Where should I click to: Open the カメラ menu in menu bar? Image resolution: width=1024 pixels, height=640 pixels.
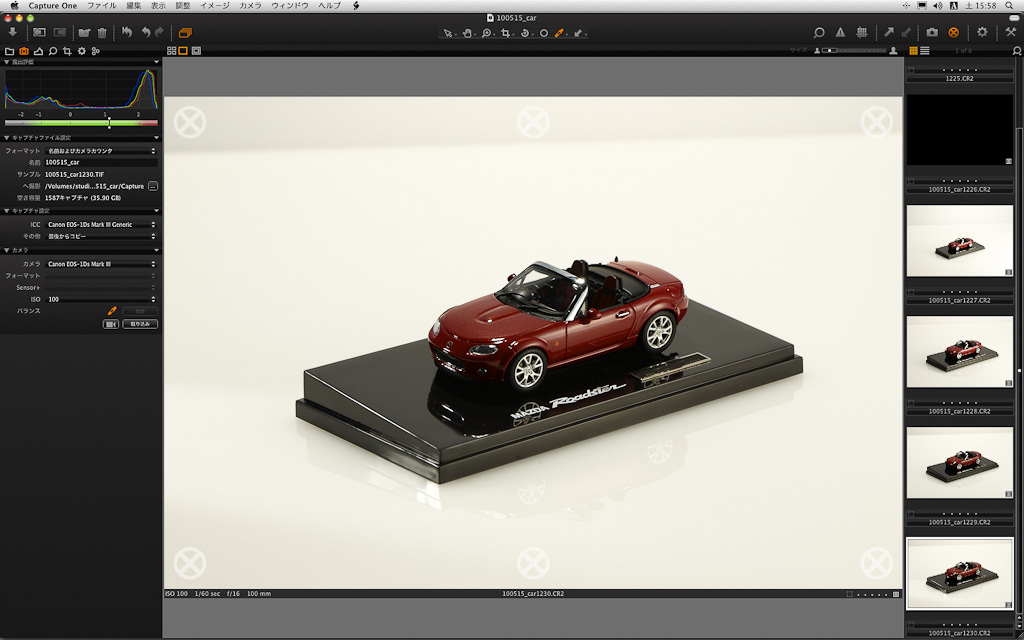click(250, 6)
